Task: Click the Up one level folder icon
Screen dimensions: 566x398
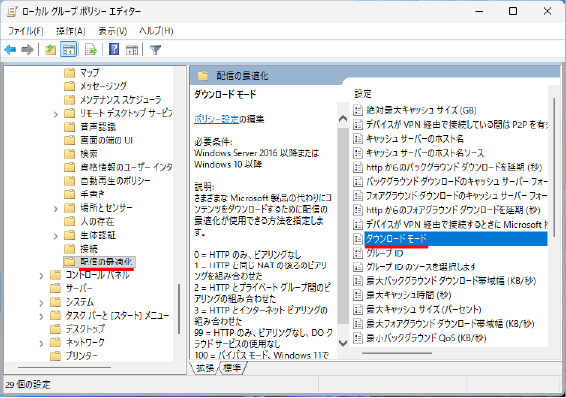Action: (50, 49)
